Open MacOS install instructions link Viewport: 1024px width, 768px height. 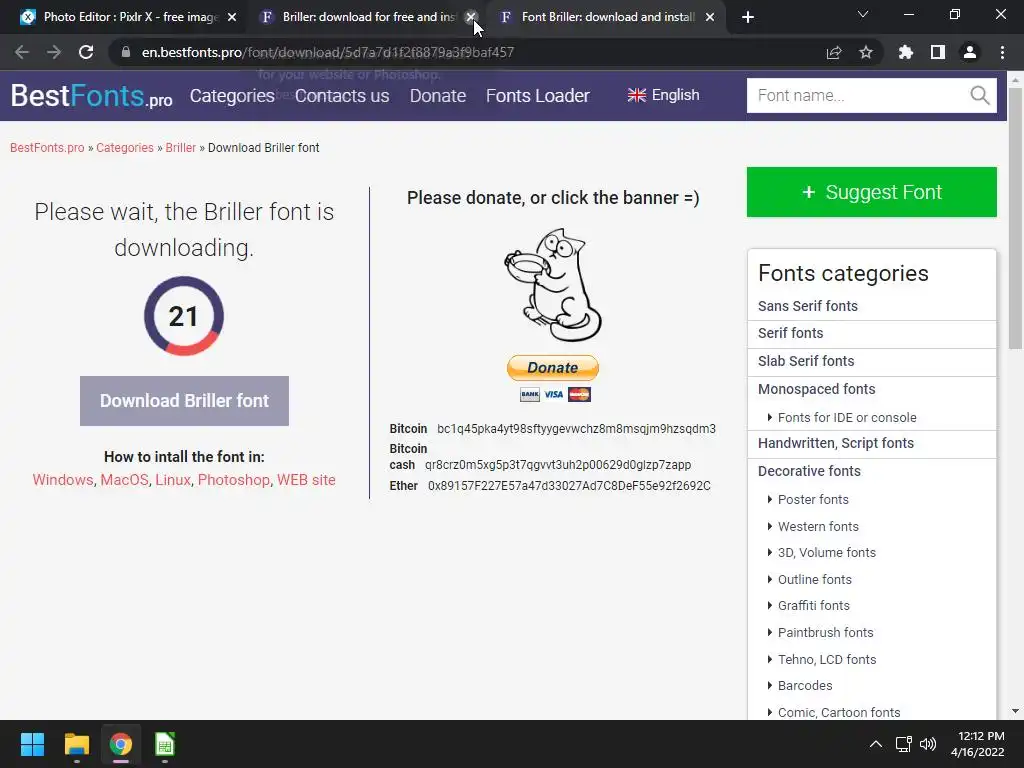point(125,480)
